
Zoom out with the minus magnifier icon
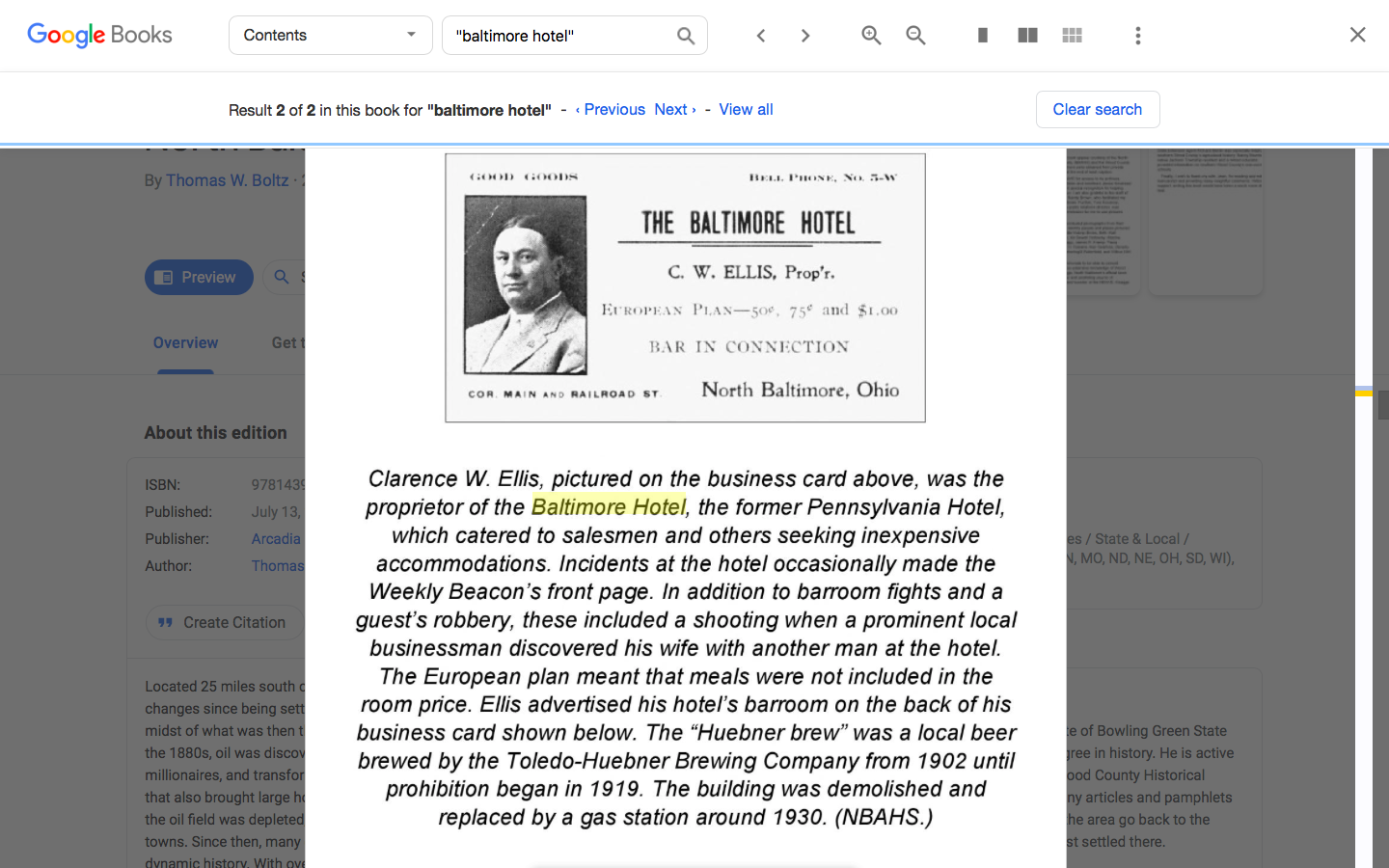pos(915,36)
